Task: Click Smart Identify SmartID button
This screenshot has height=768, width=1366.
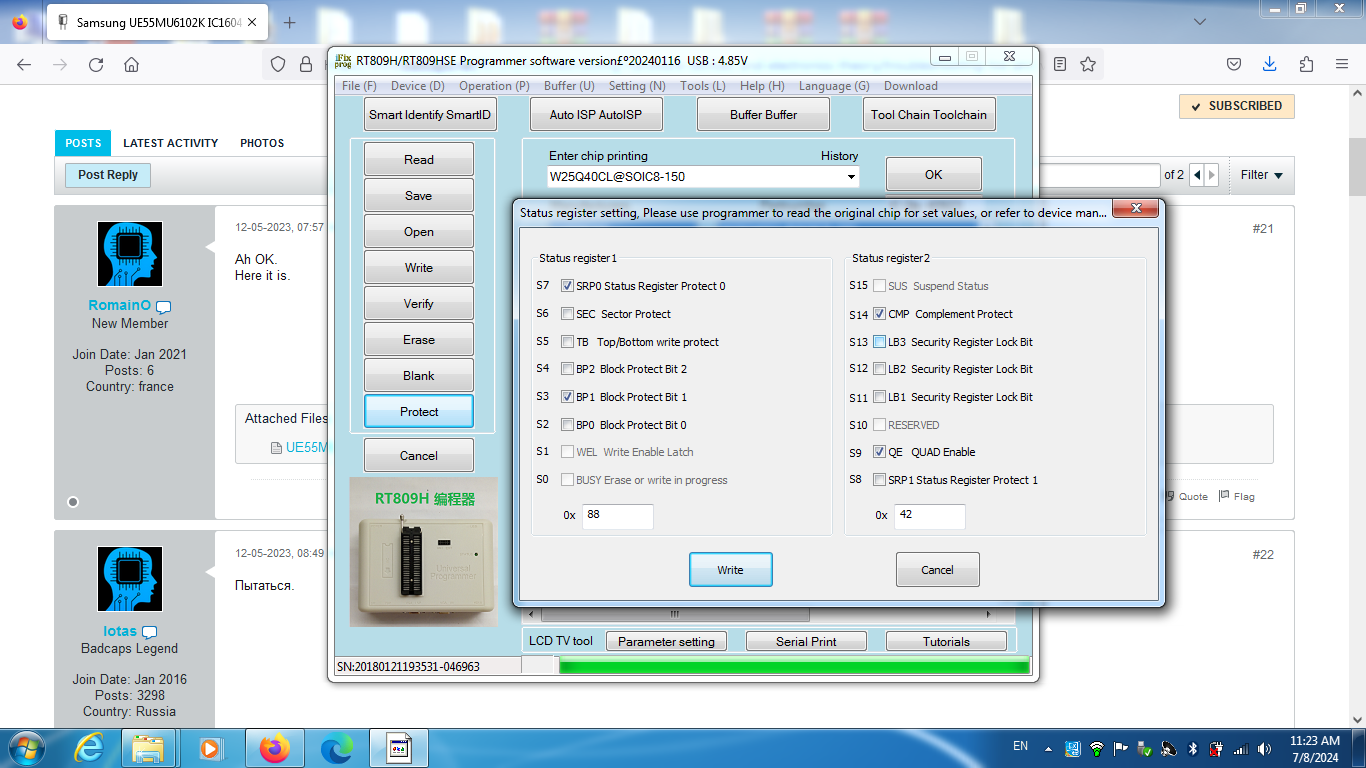Action: (x=430, y=115)
